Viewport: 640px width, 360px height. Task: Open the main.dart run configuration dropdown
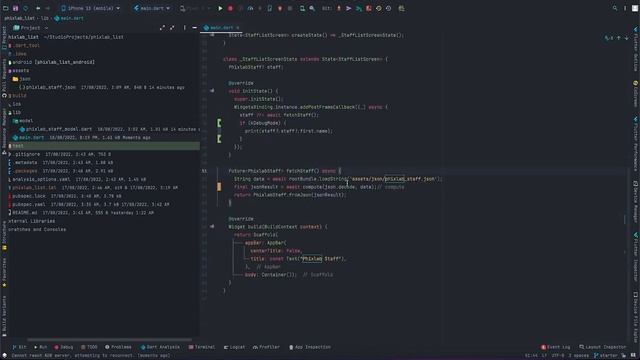coord(152,8)
